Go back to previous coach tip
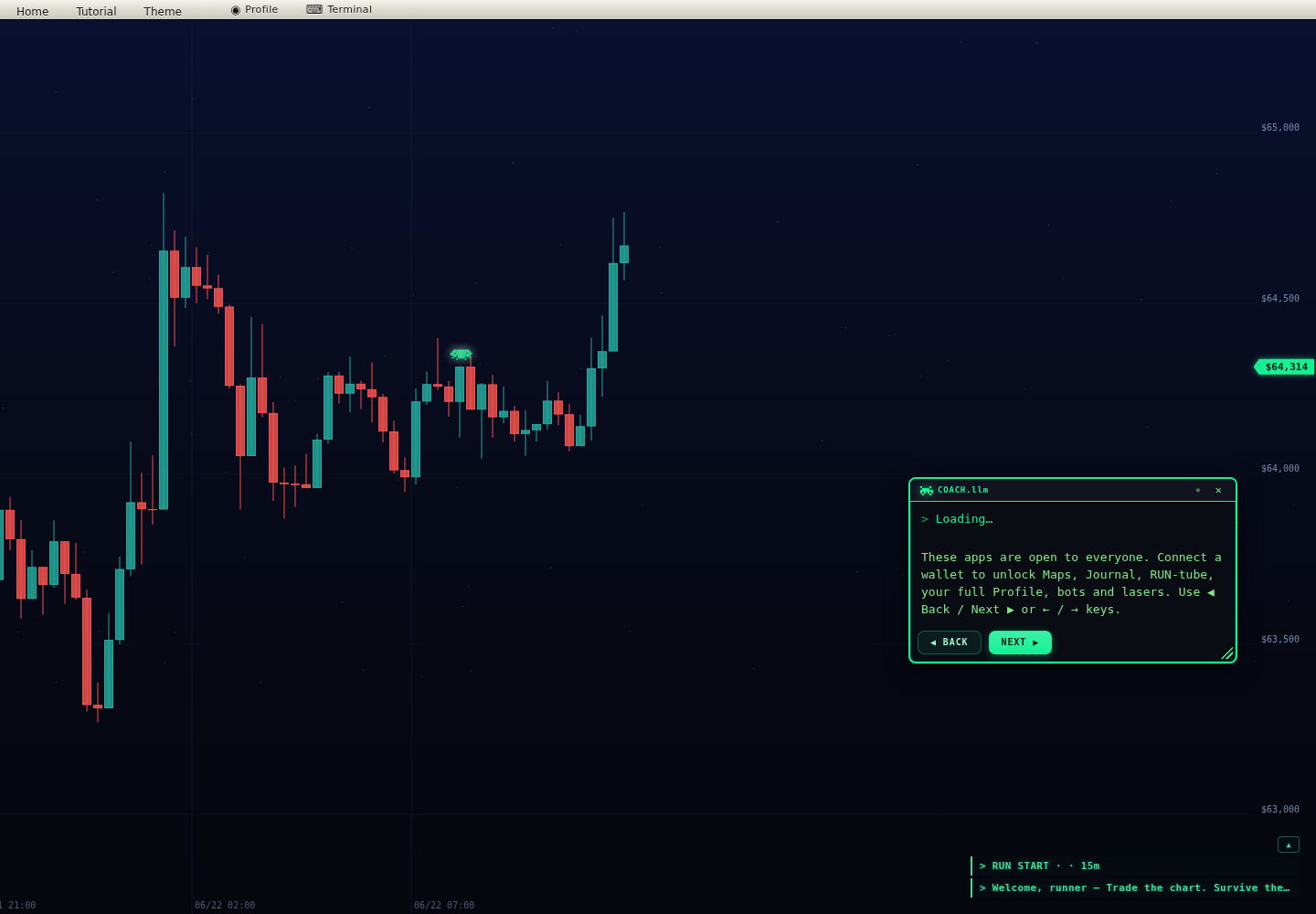Viewport: 1316px width, 914px height. 950,643
